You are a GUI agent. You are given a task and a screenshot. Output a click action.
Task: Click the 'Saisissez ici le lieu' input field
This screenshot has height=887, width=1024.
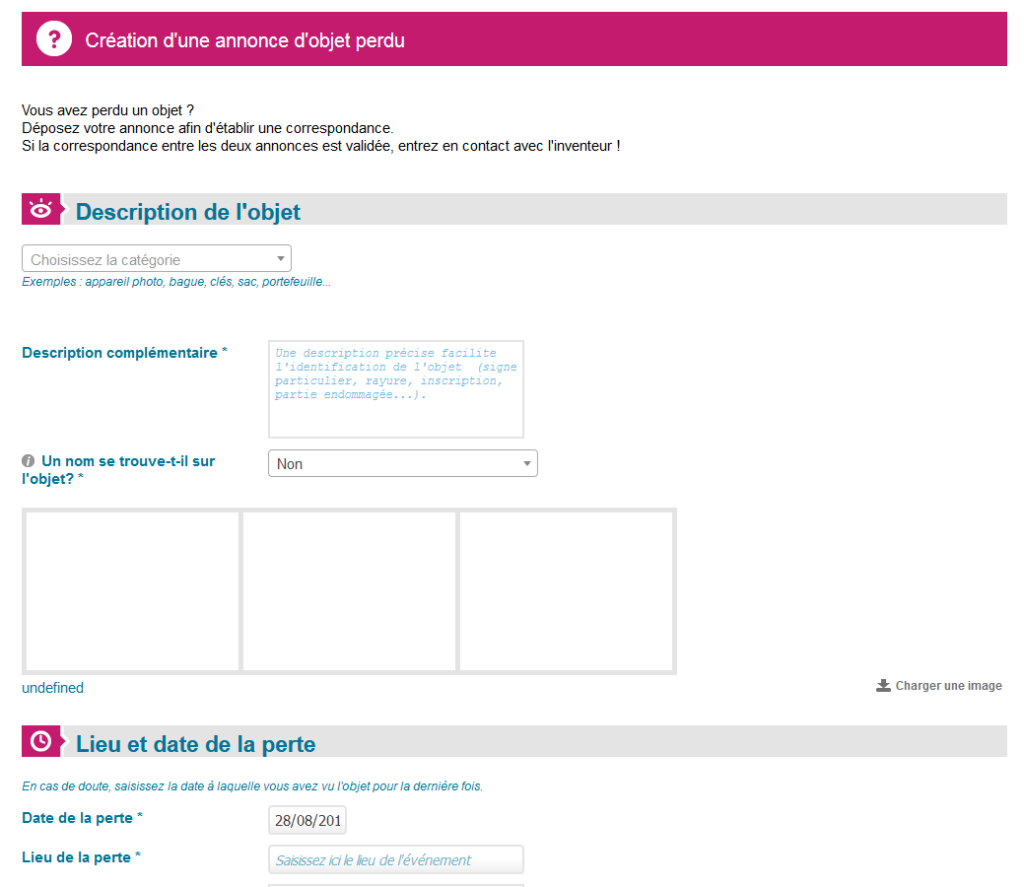395,860
